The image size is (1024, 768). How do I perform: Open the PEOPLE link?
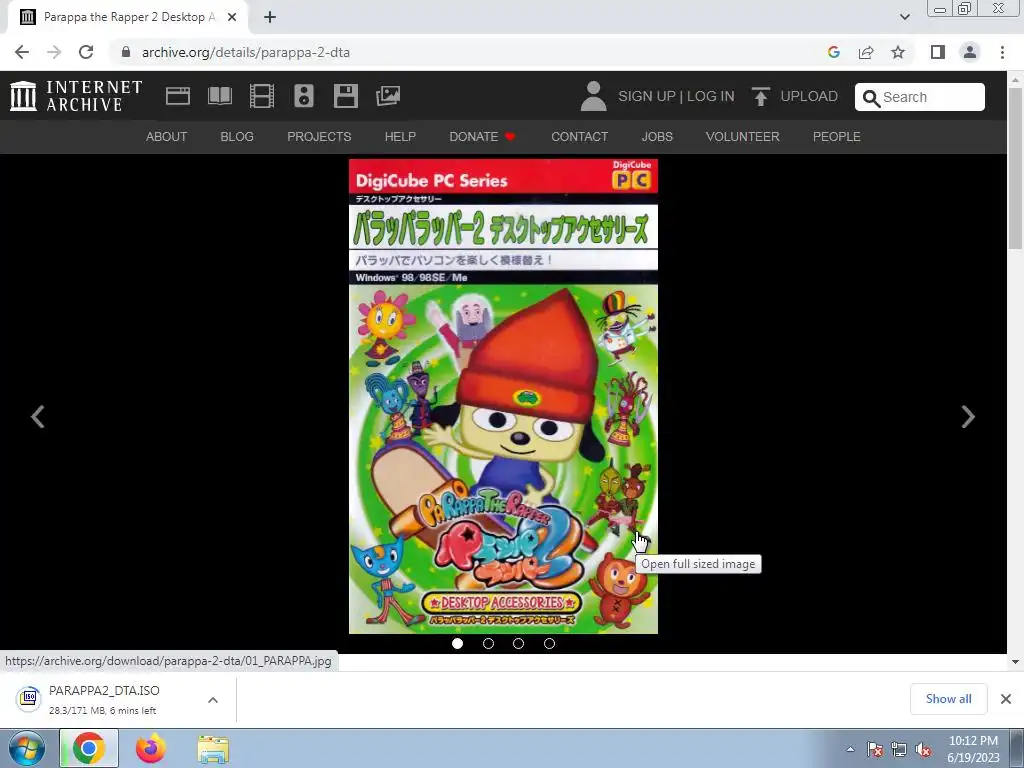pos(837,136)
